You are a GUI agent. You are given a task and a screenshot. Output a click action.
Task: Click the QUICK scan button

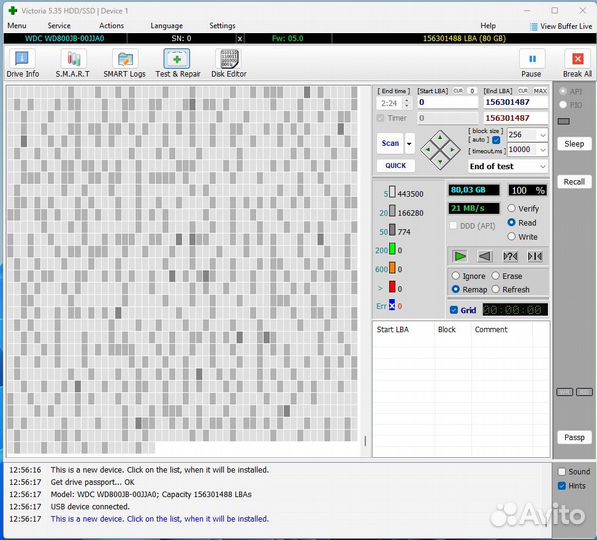396,166
